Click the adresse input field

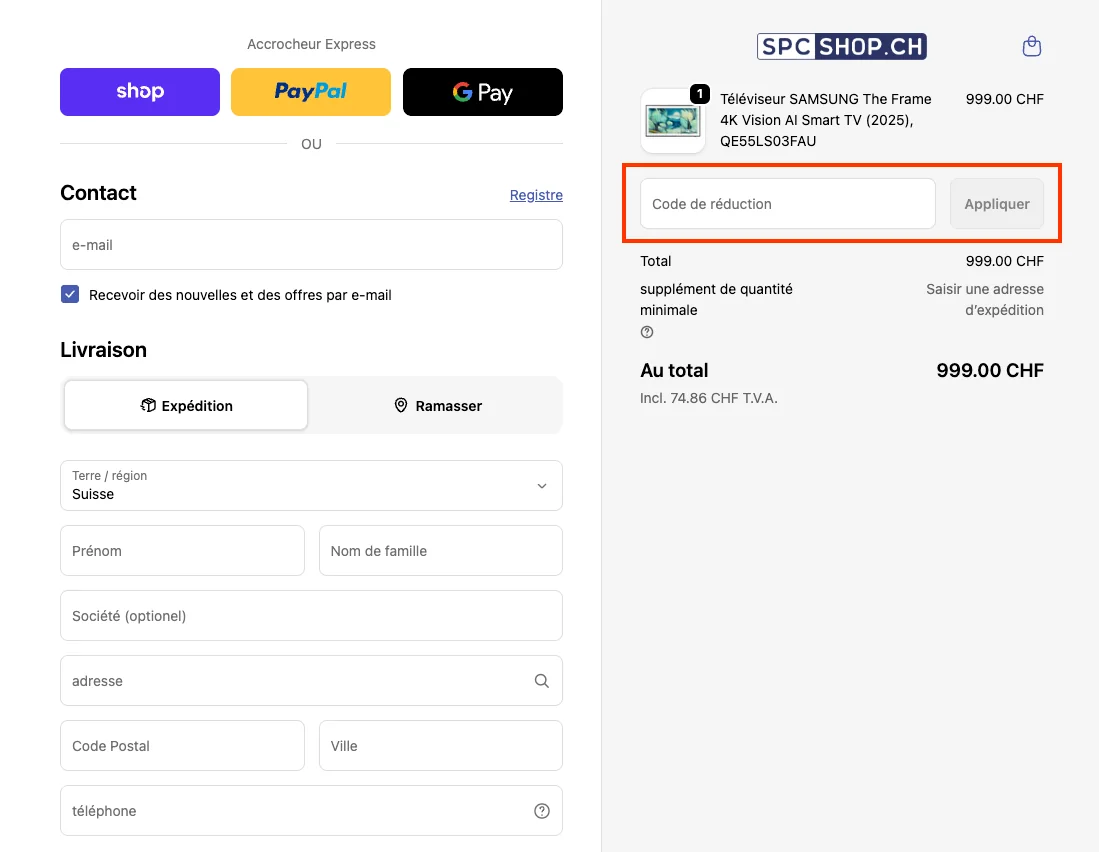[x=311, y=680]
